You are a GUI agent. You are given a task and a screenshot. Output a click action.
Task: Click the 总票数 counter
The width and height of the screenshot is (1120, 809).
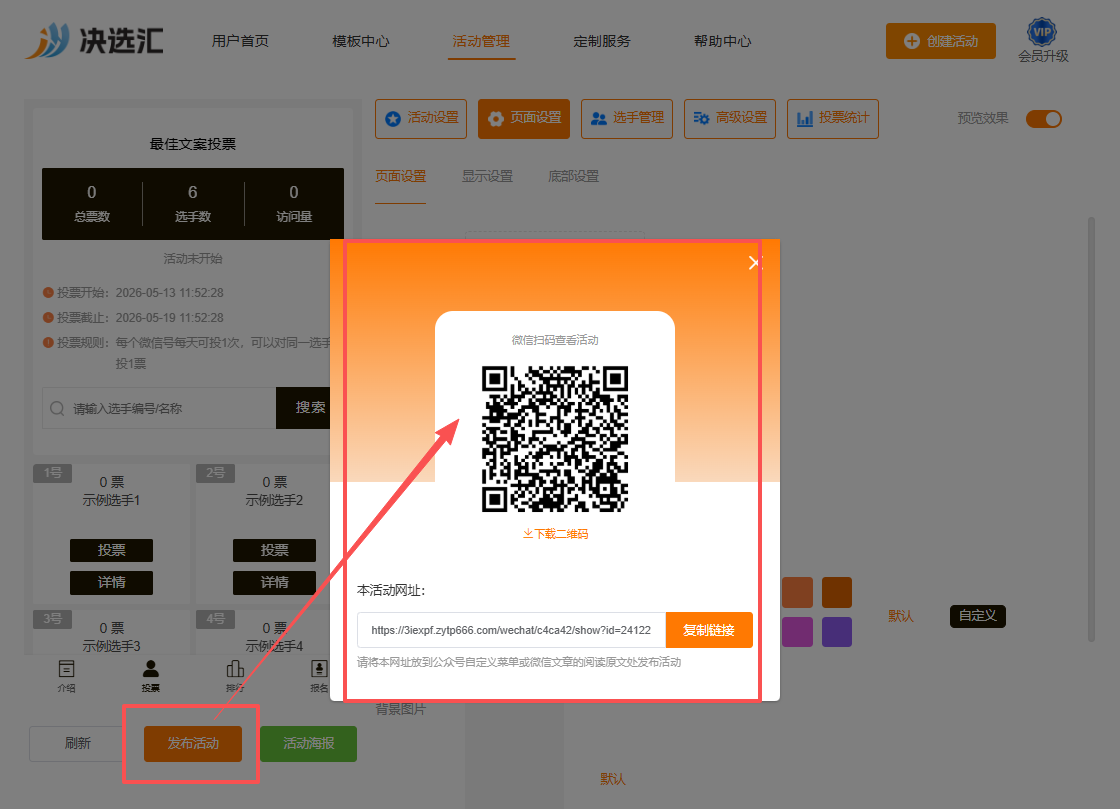91,203
